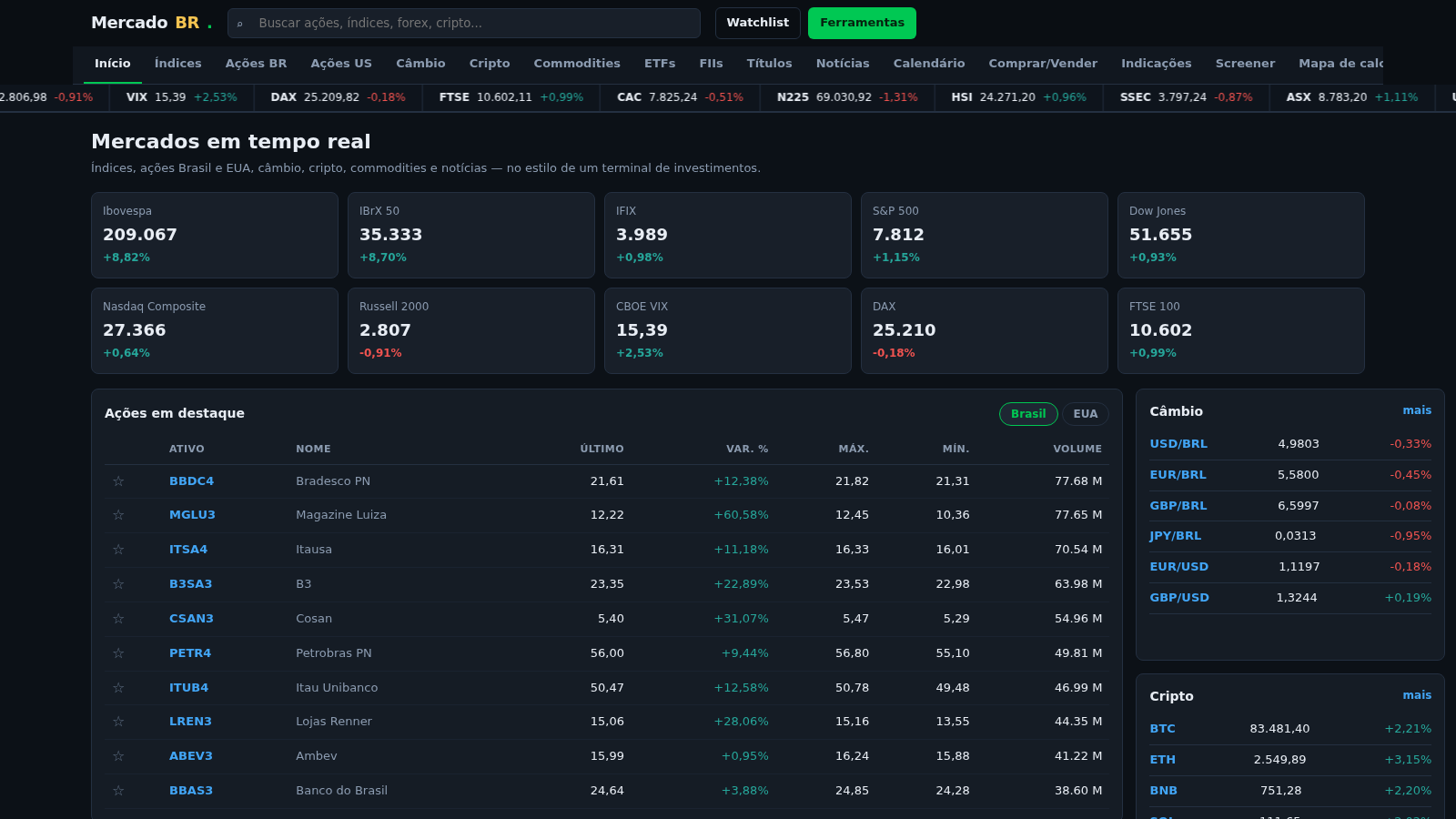Open the Nasdaq Composite card
This screenshot has height=819, width=1456.
pos(215,330)
